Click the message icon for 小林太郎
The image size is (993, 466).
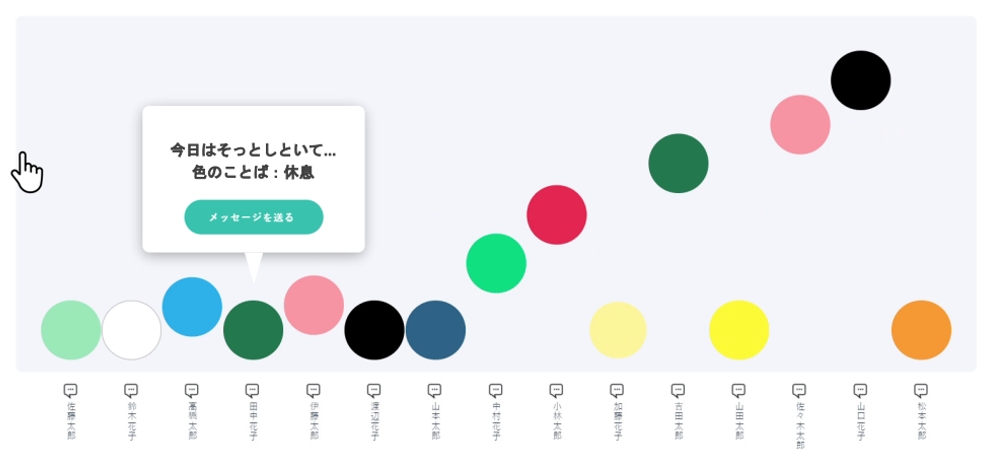pyautogui.click(x=556, y=390)
